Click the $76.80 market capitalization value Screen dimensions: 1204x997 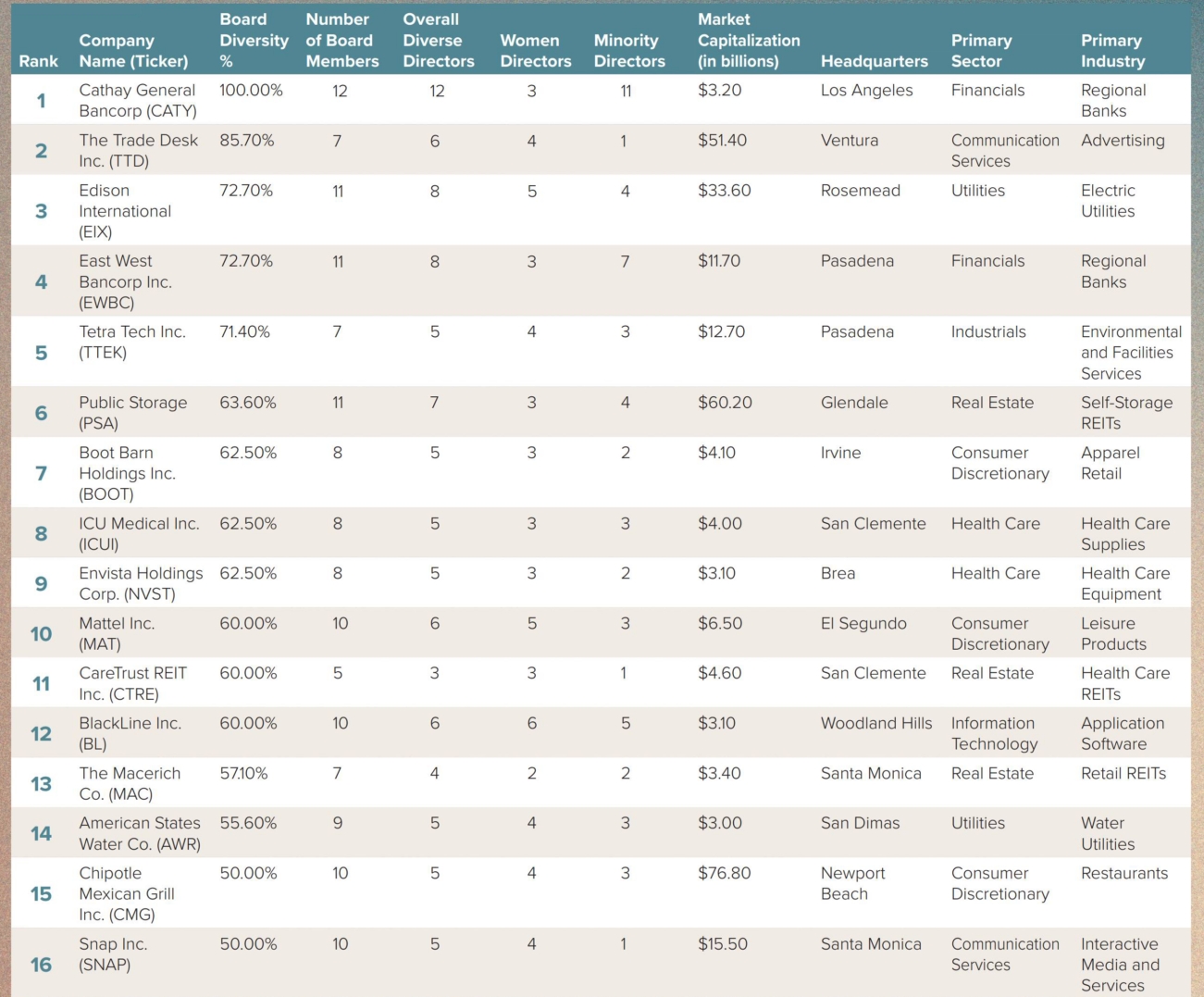pyautogui.click(x=724, y=873)
